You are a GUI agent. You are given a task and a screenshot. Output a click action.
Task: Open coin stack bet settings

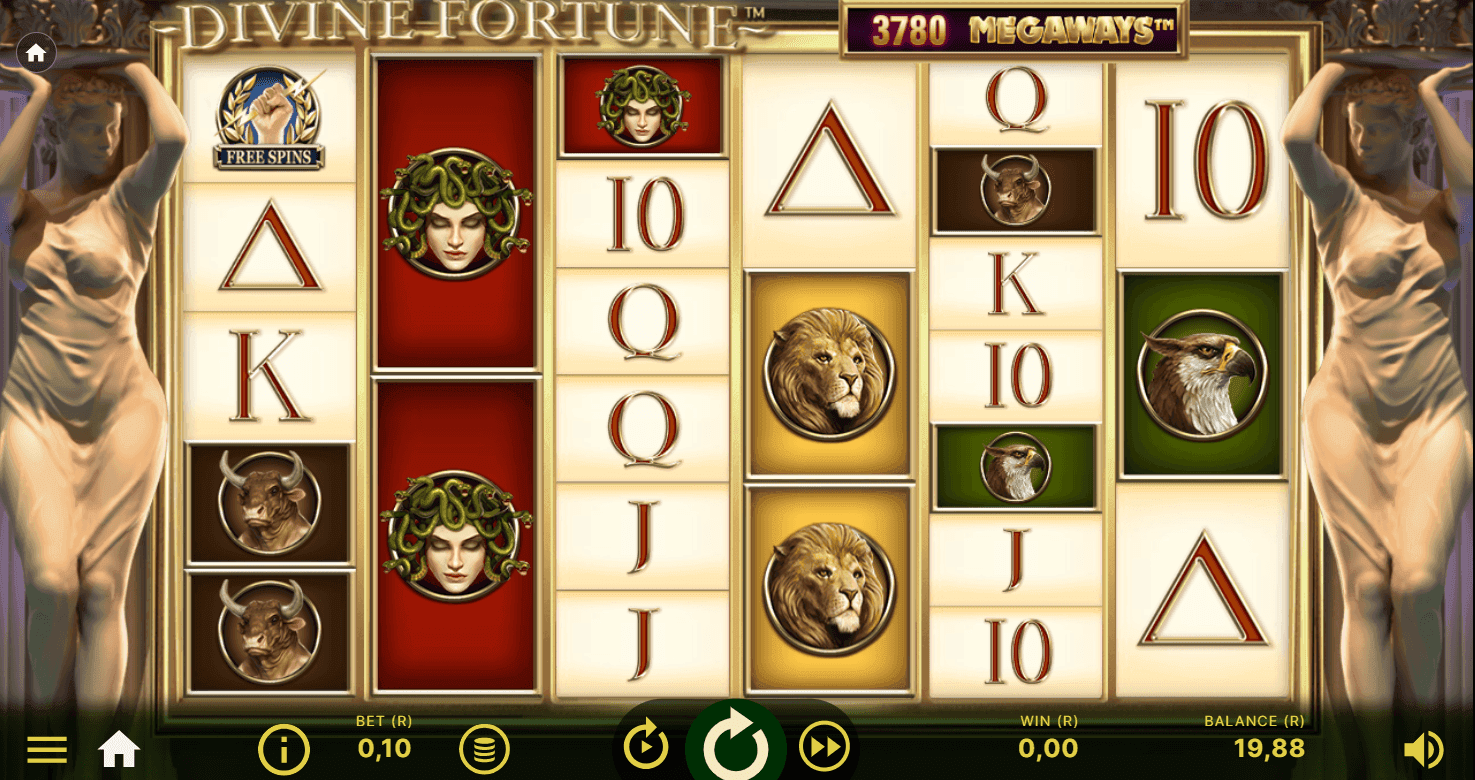[484, 748]
